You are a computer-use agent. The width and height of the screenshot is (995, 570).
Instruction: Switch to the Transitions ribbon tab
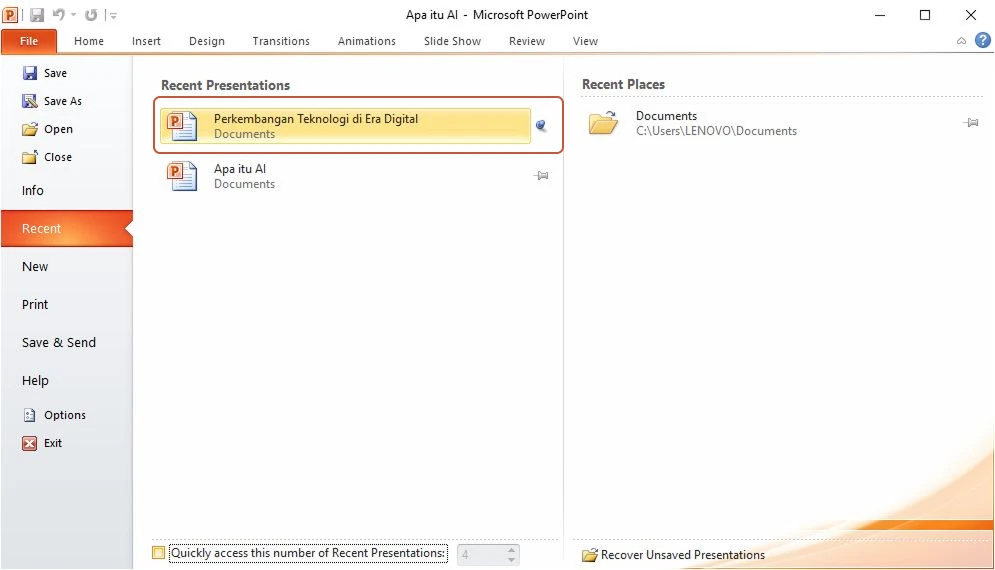tap(281, 41)
